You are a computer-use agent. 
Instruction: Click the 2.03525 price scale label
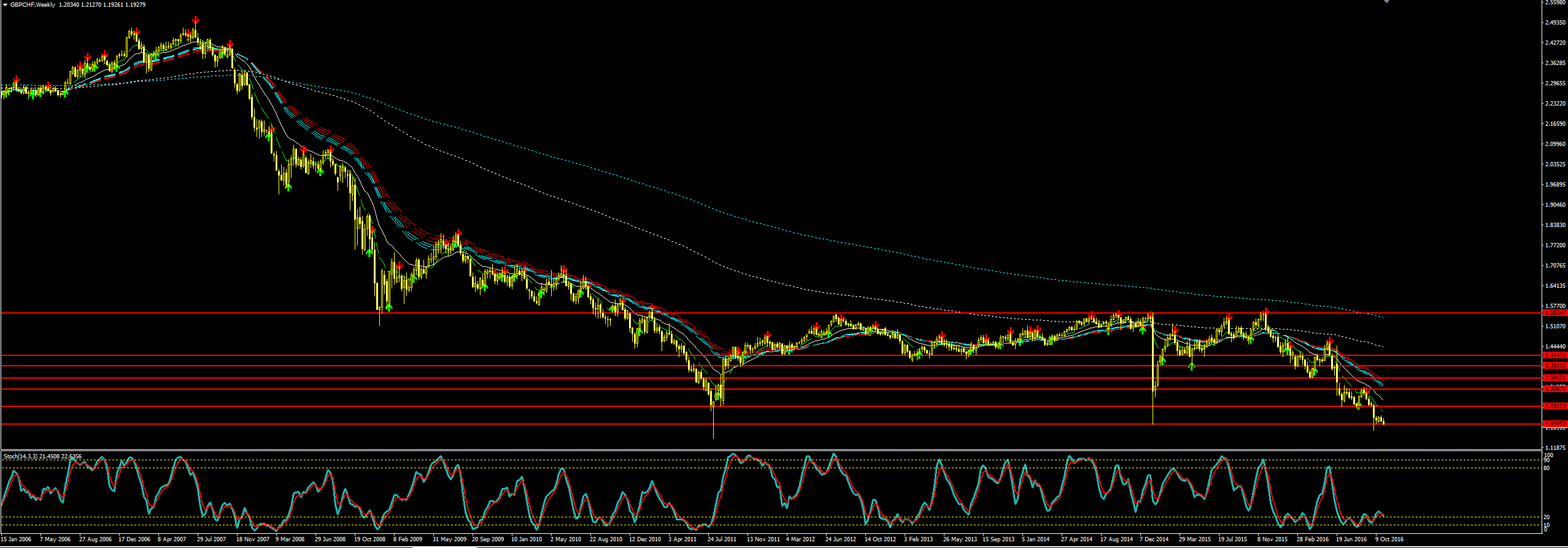(x=1555, y=164)
